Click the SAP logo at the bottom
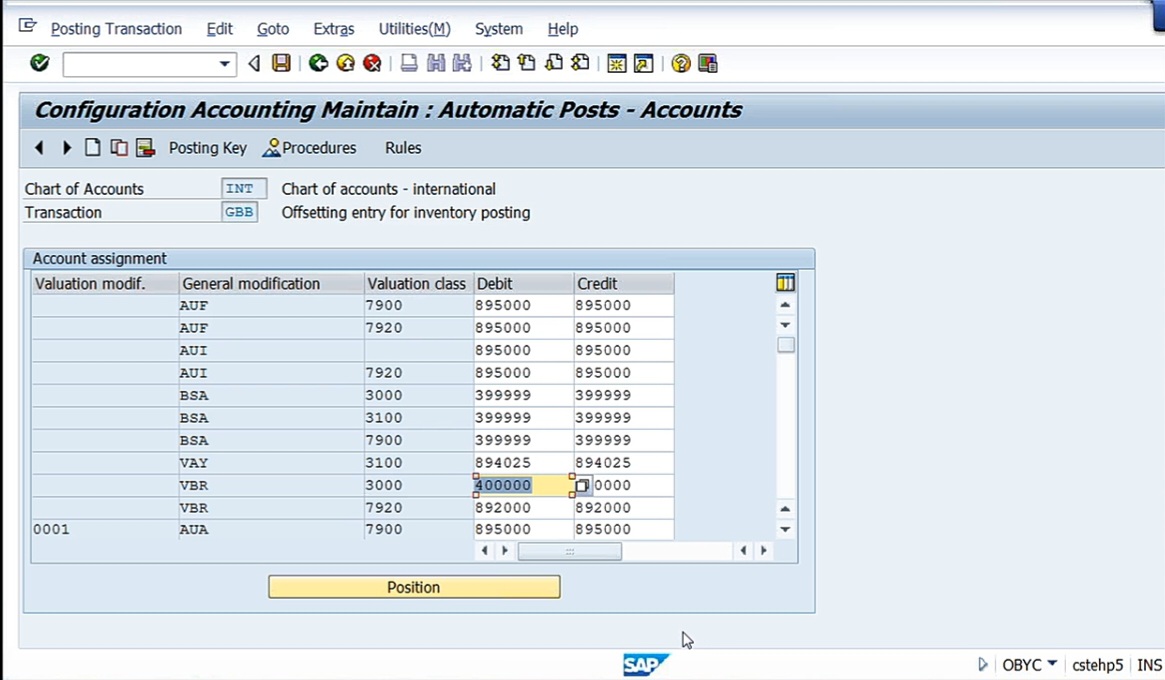 tap(645, 664)
